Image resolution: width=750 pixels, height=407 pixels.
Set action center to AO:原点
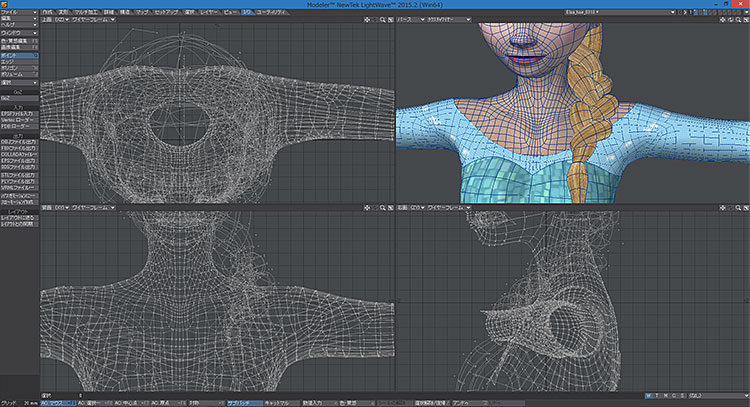168,403
